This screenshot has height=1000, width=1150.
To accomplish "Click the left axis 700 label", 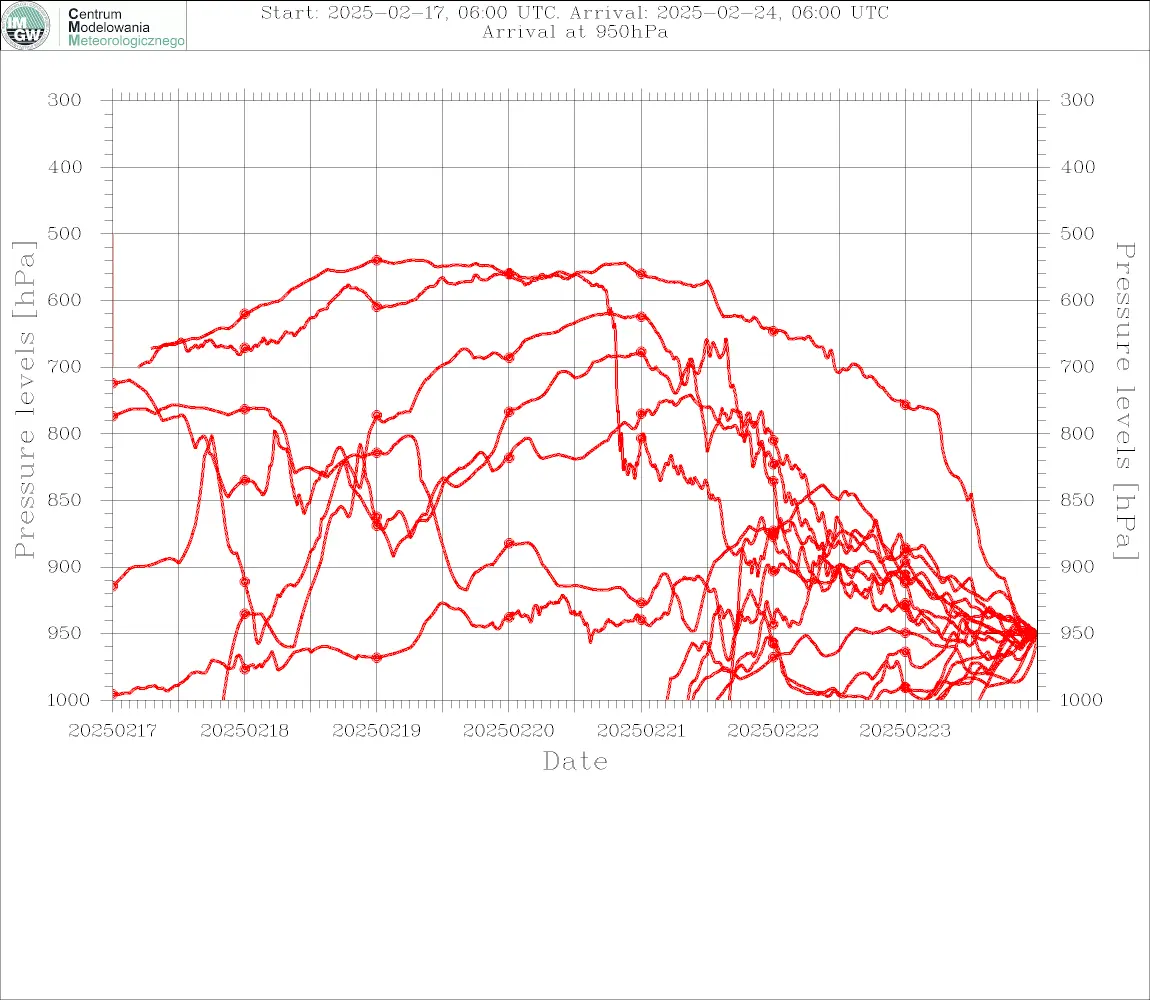I will coord(65,366).
